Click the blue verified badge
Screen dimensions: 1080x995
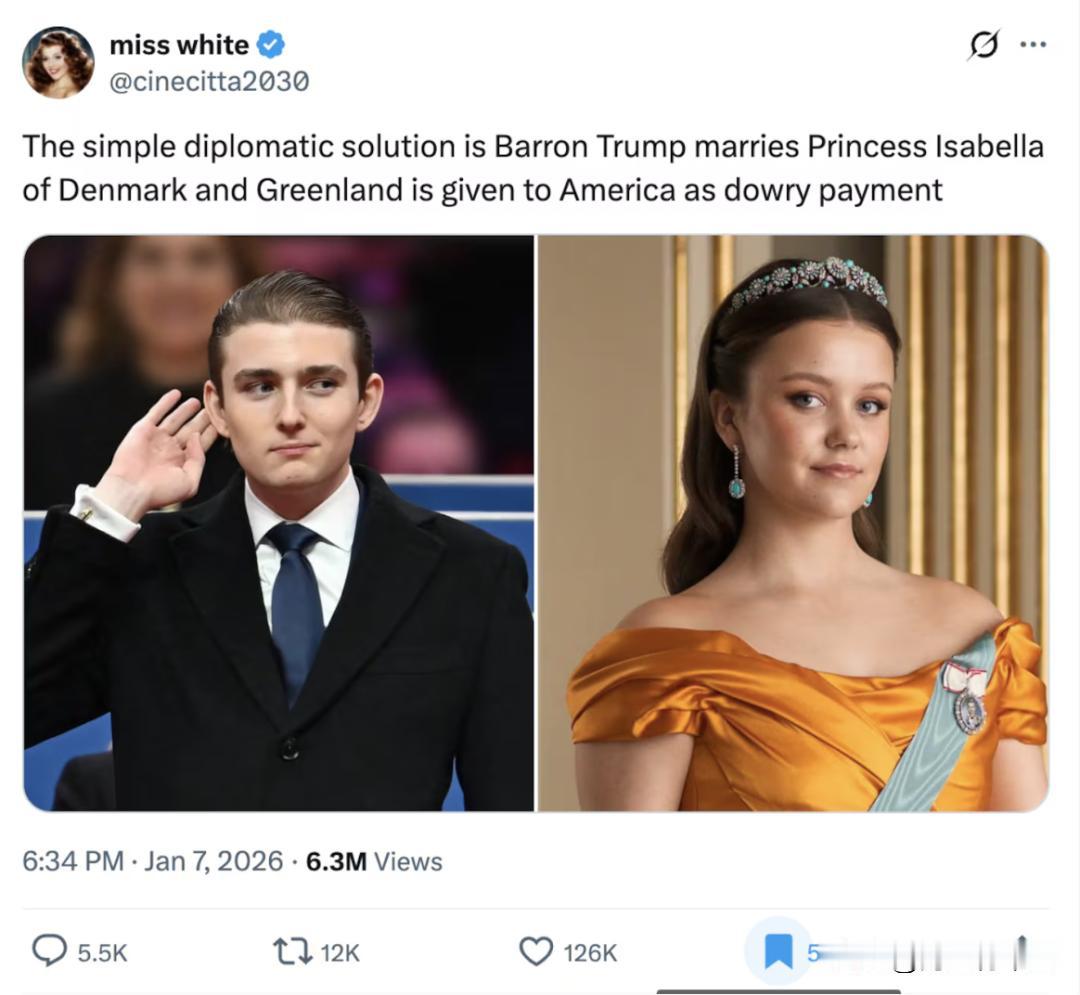[x=271, y=45]
